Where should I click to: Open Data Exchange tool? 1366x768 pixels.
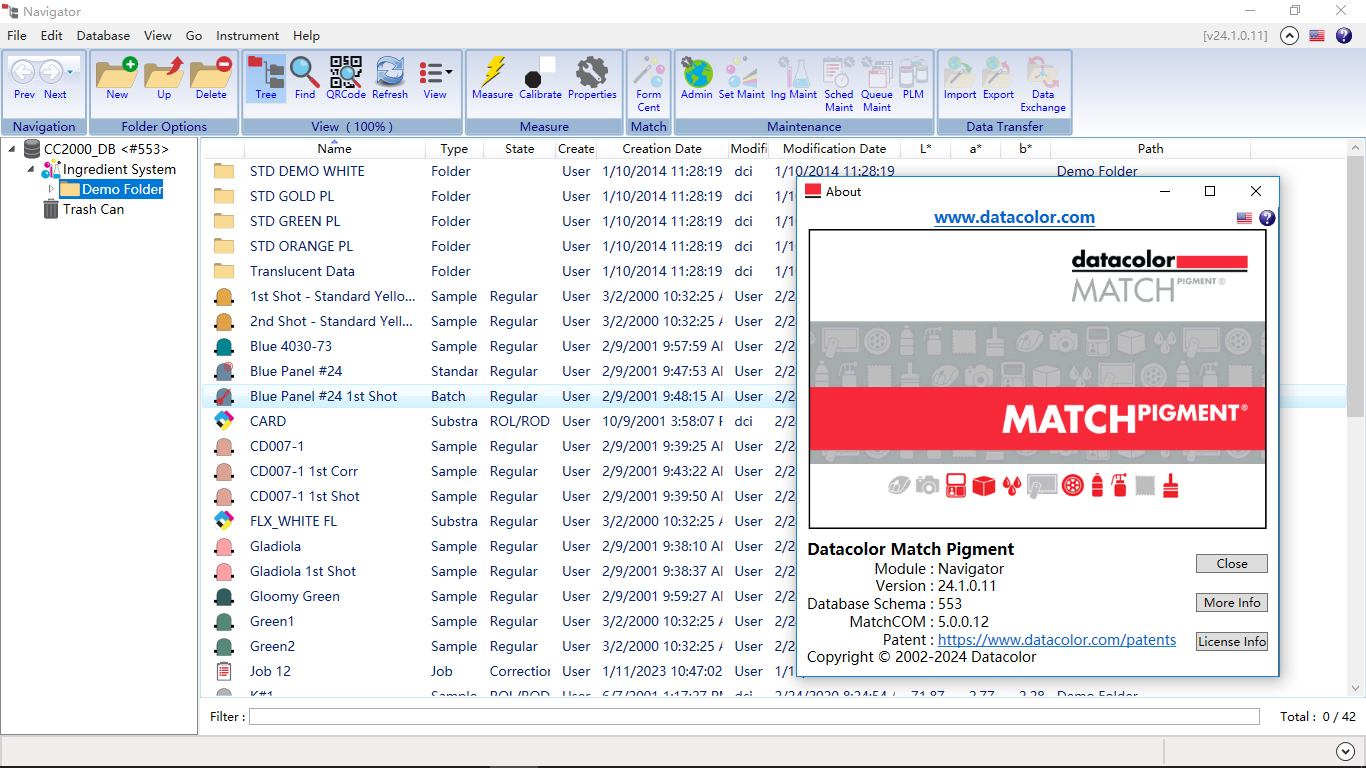tap(1043, 84)
